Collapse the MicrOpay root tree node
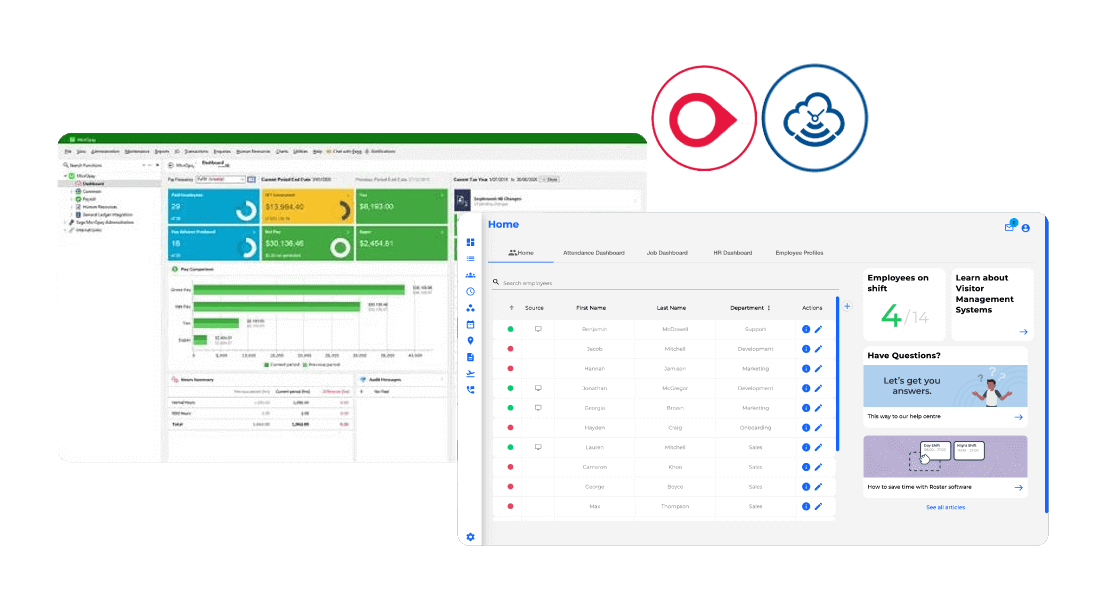The height and width of the screenshot is (611, 1106). point(66,176)
